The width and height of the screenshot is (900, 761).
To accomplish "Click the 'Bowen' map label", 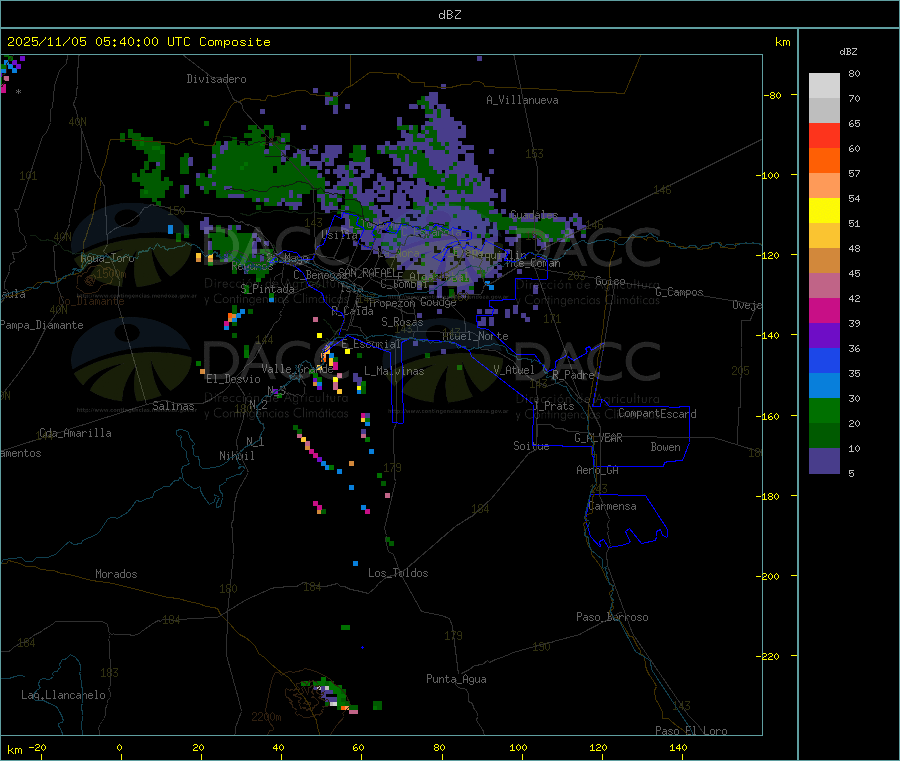I will pos(665,447).
